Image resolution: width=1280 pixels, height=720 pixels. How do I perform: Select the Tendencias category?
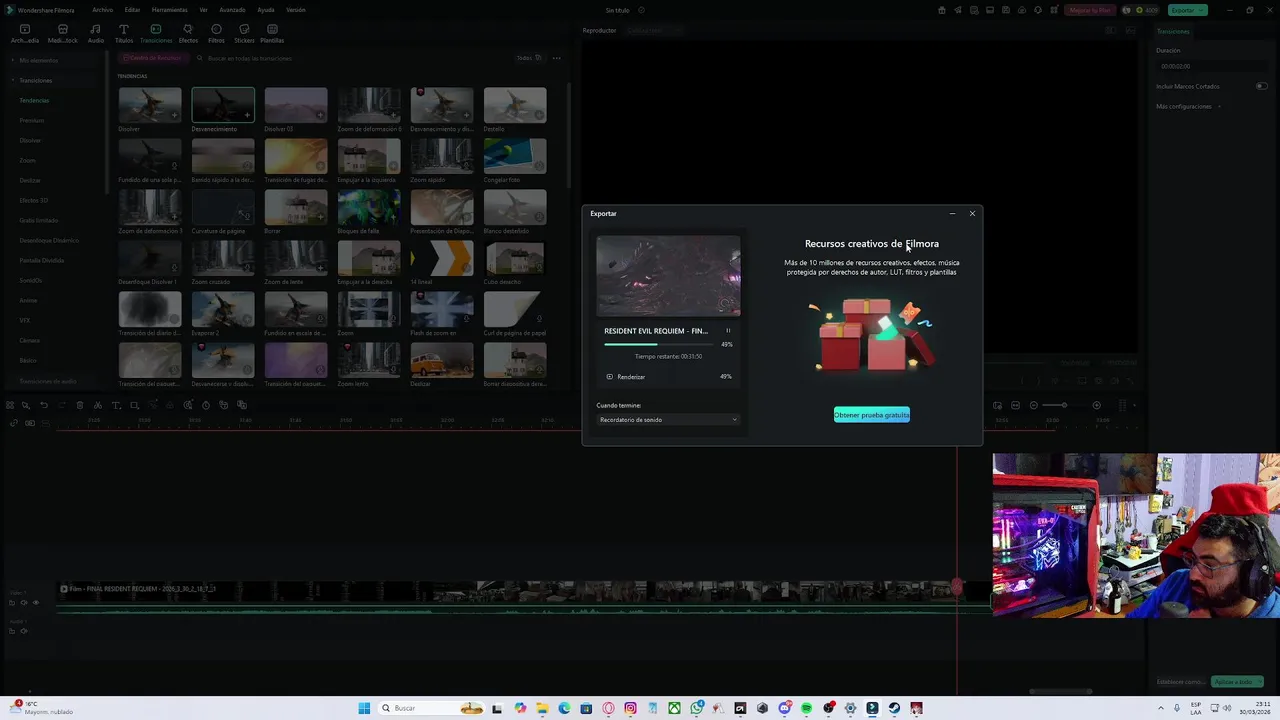[x=34, y=100]
